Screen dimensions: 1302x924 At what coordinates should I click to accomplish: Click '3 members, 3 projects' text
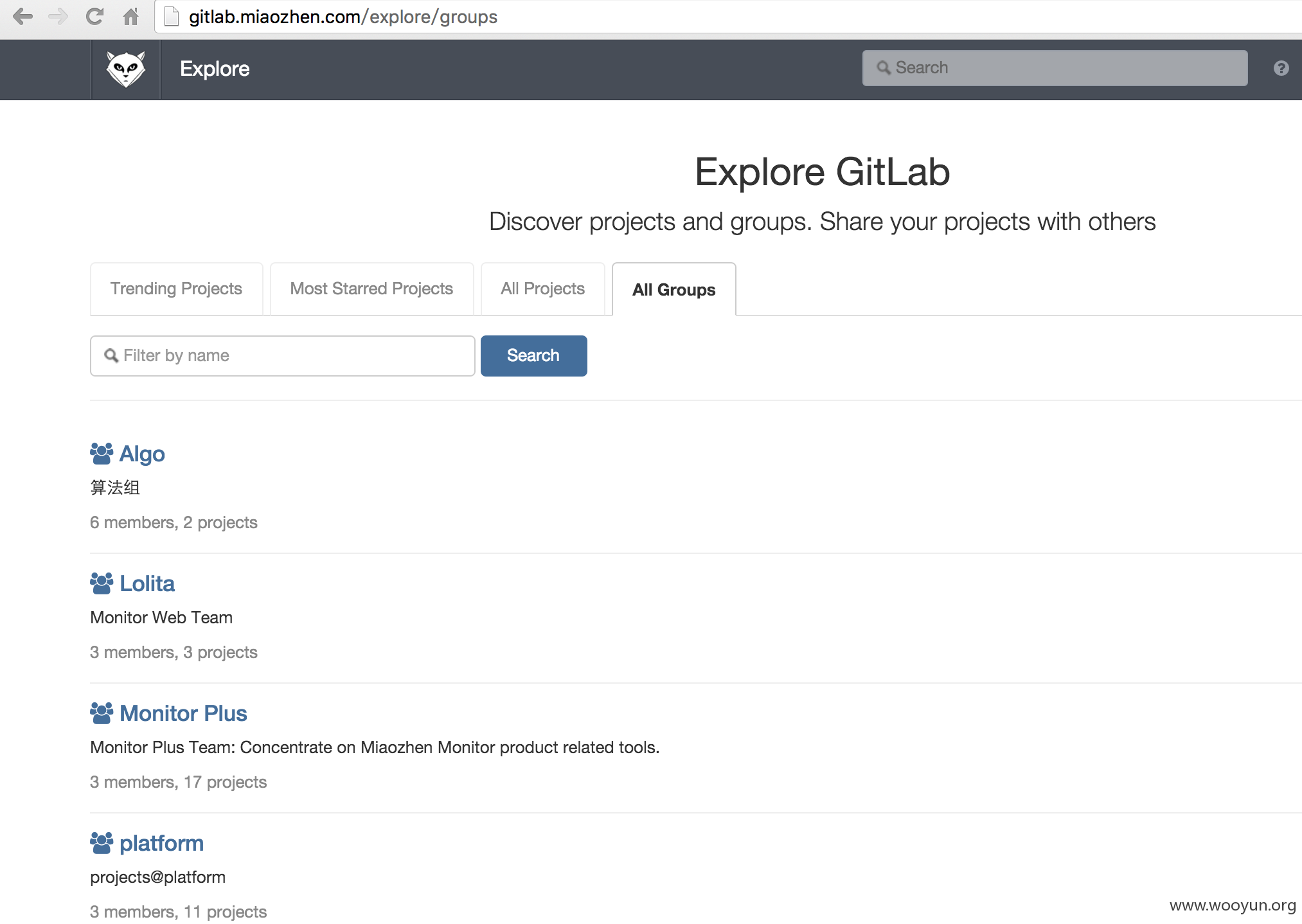click(x=174, y=652)
